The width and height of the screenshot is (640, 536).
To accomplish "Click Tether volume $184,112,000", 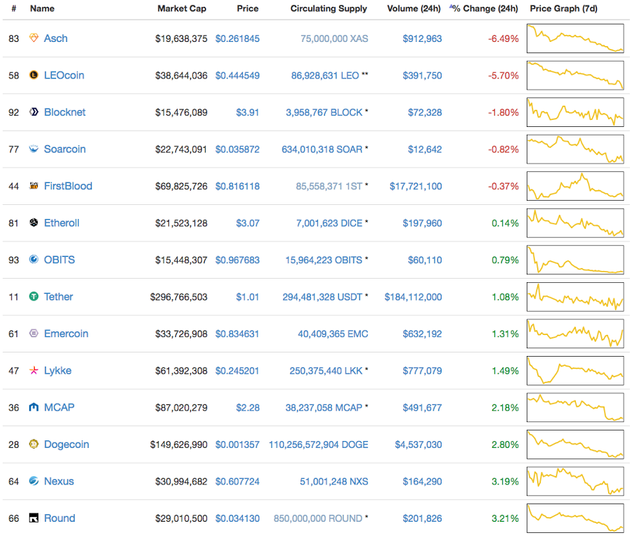I will click(x=413, y=297).
